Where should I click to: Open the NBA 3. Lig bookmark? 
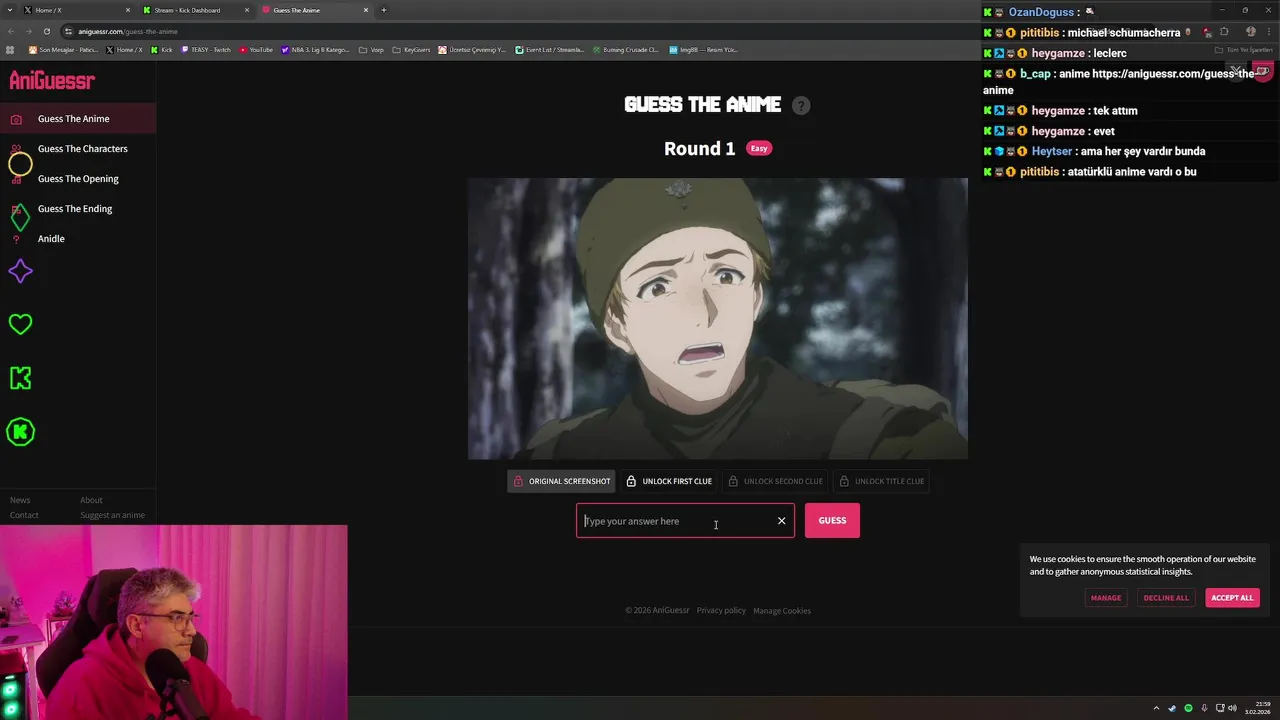pos(315,49)
